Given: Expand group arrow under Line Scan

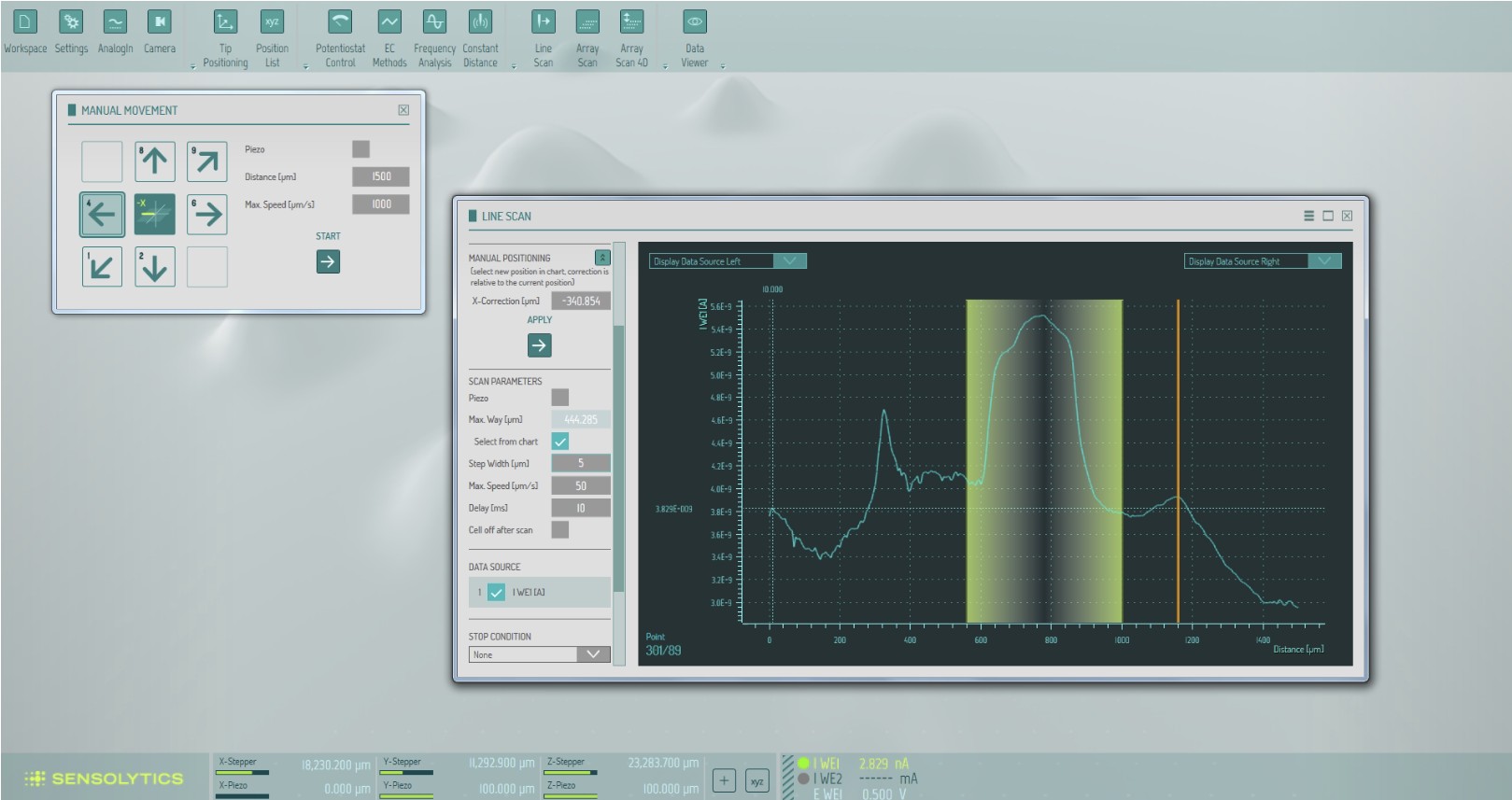Looking at the screenshot, I should coord(514,66).
